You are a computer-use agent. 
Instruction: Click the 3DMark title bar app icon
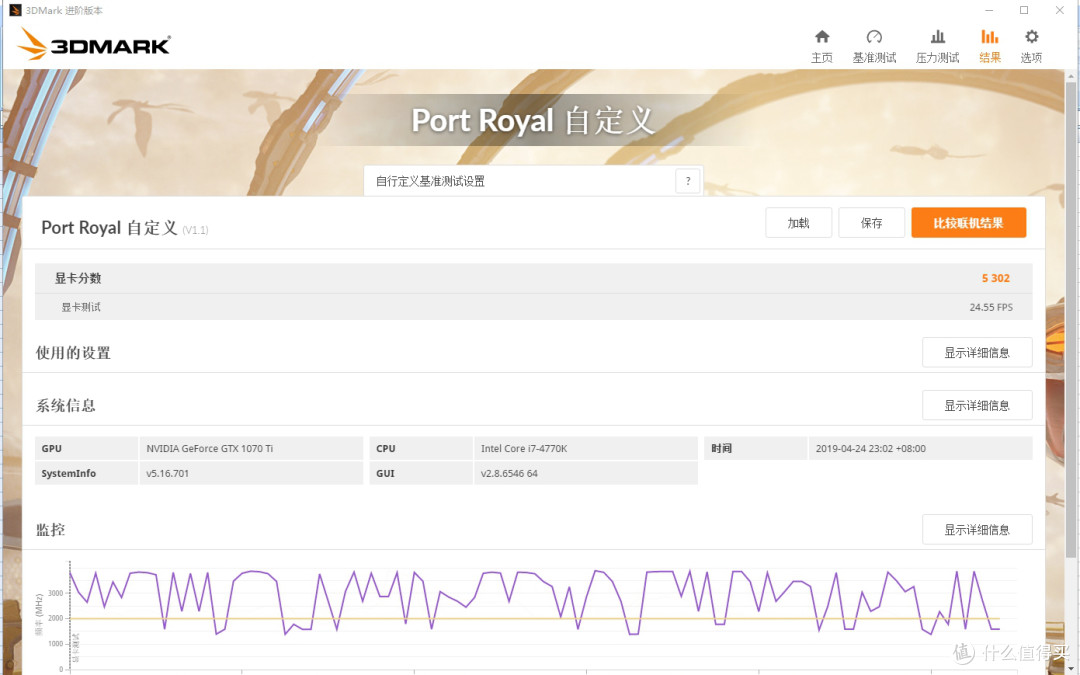(15, 10)
